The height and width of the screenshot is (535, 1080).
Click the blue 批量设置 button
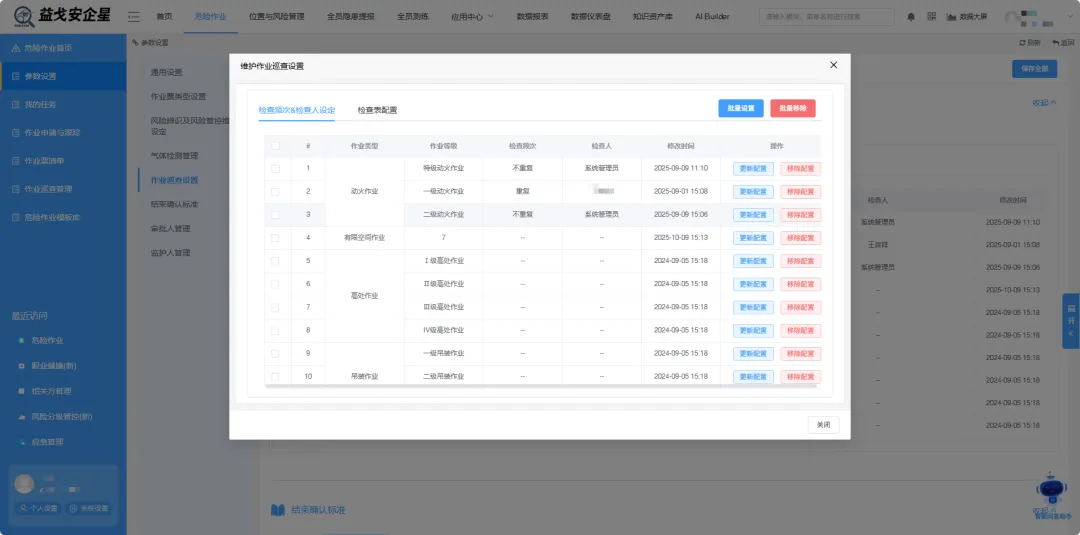click(740, 108)
